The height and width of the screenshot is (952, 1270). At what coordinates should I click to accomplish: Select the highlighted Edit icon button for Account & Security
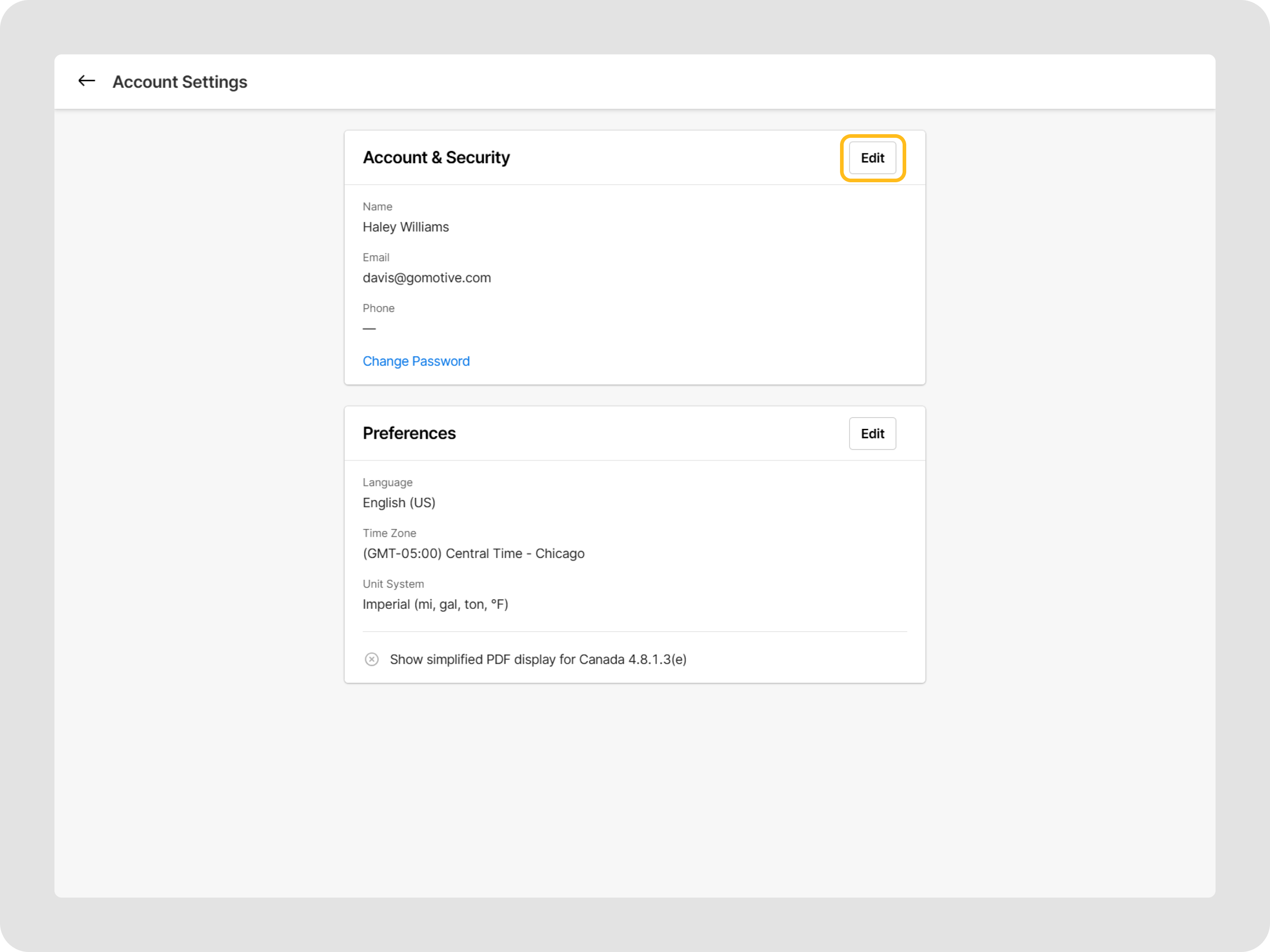872,158
